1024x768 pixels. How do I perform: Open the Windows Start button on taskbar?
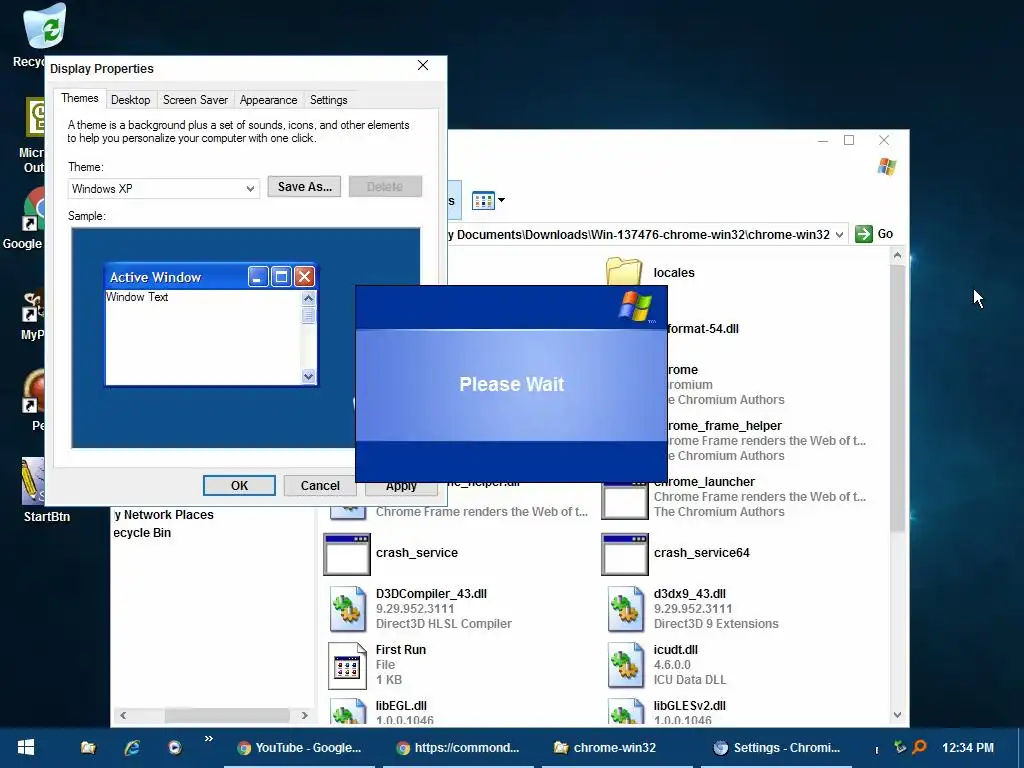coord(25,747)
